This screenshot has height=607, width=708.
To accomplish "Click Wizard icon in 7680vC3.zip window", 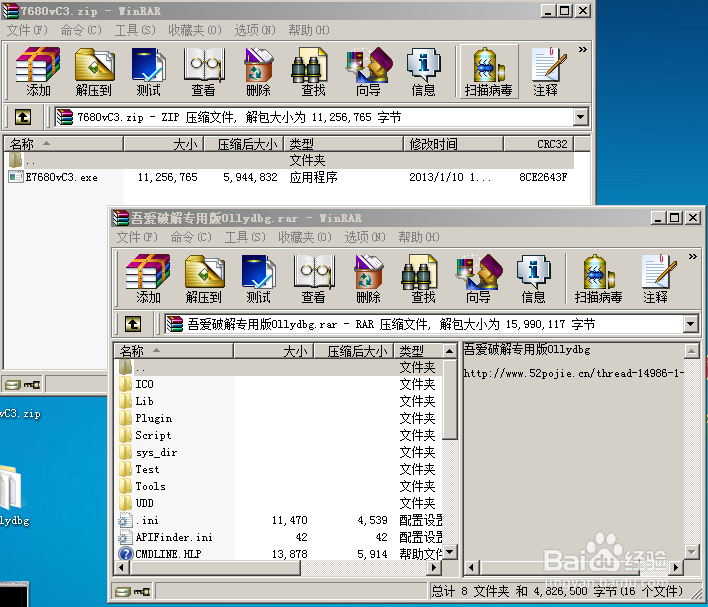I will click(x=368, y=72).
